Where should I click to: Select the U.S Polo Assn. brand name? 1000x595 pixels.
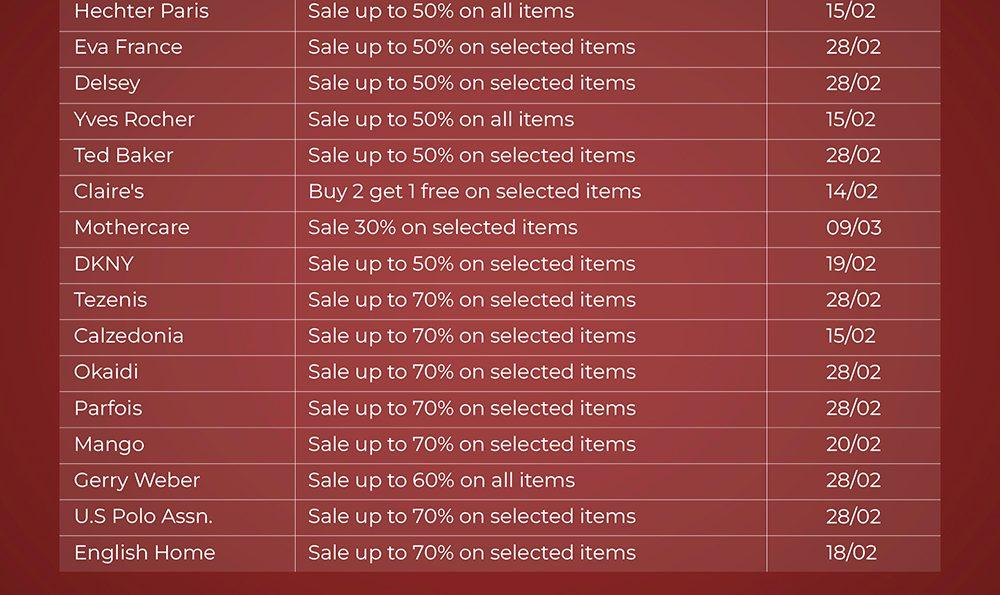(x=143, y=516)
